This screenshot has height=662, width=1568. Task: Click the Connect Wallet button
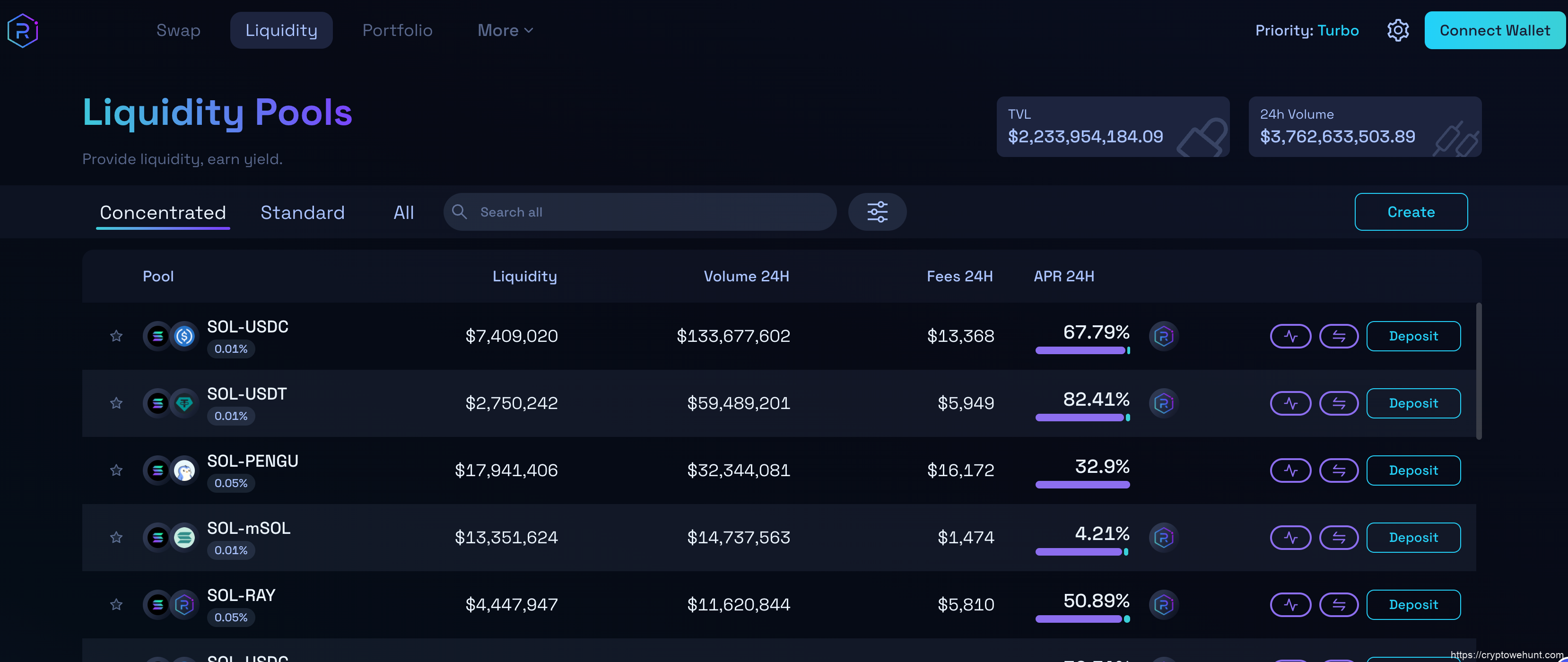(1494, 30)
